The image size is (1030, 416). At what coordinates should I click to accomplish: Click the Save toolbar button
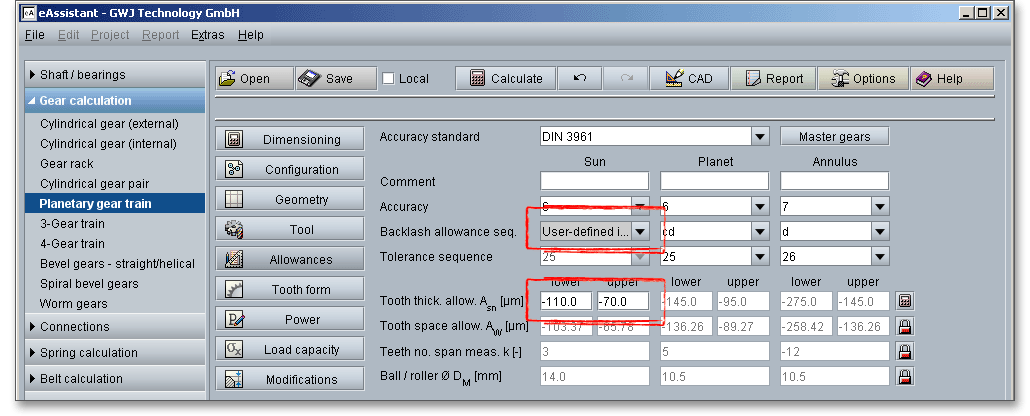point(326,79)
